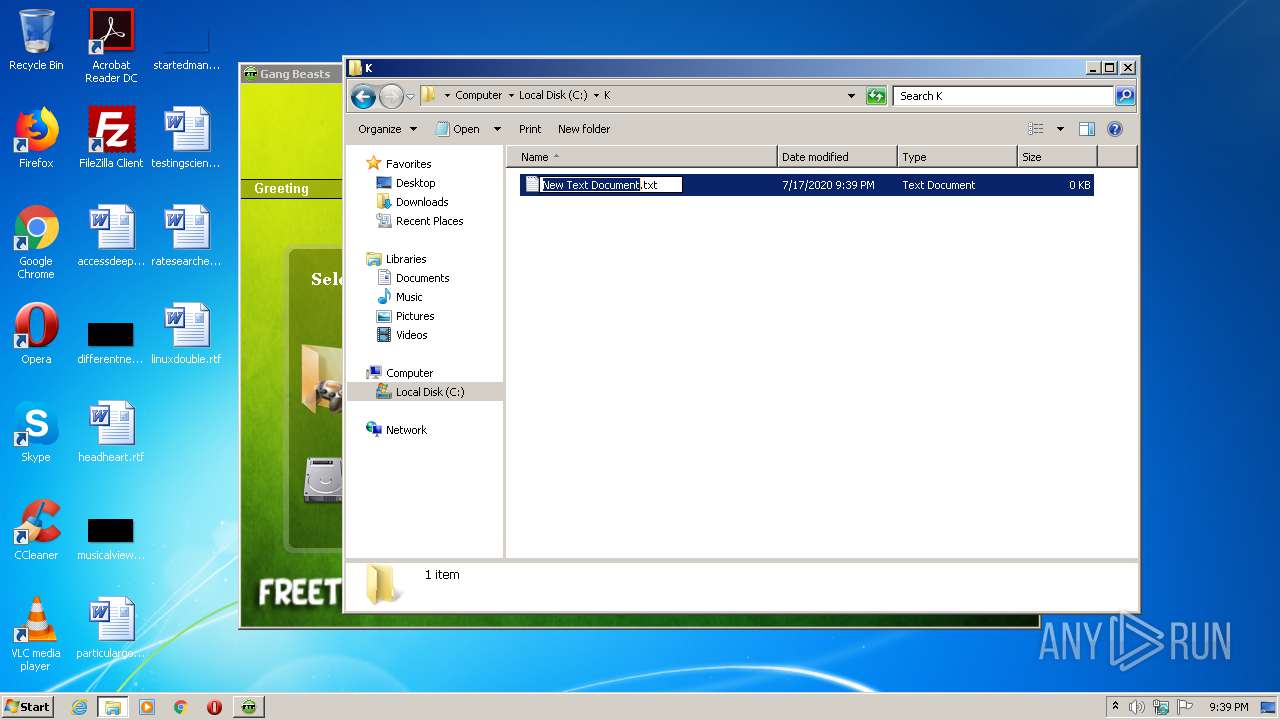Open Firefox desktop shortcut
This screenshot has width=1280, height=720.
point(36,138)
